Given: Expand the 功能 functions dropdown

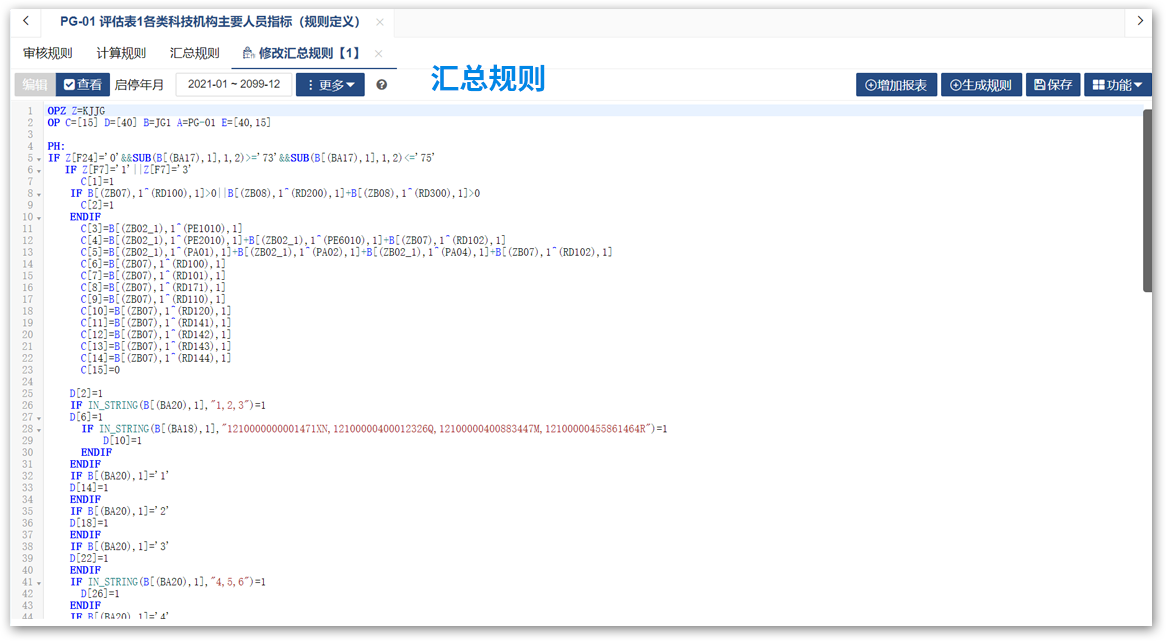Looking at the screenshot, I should pos(1118,85).
